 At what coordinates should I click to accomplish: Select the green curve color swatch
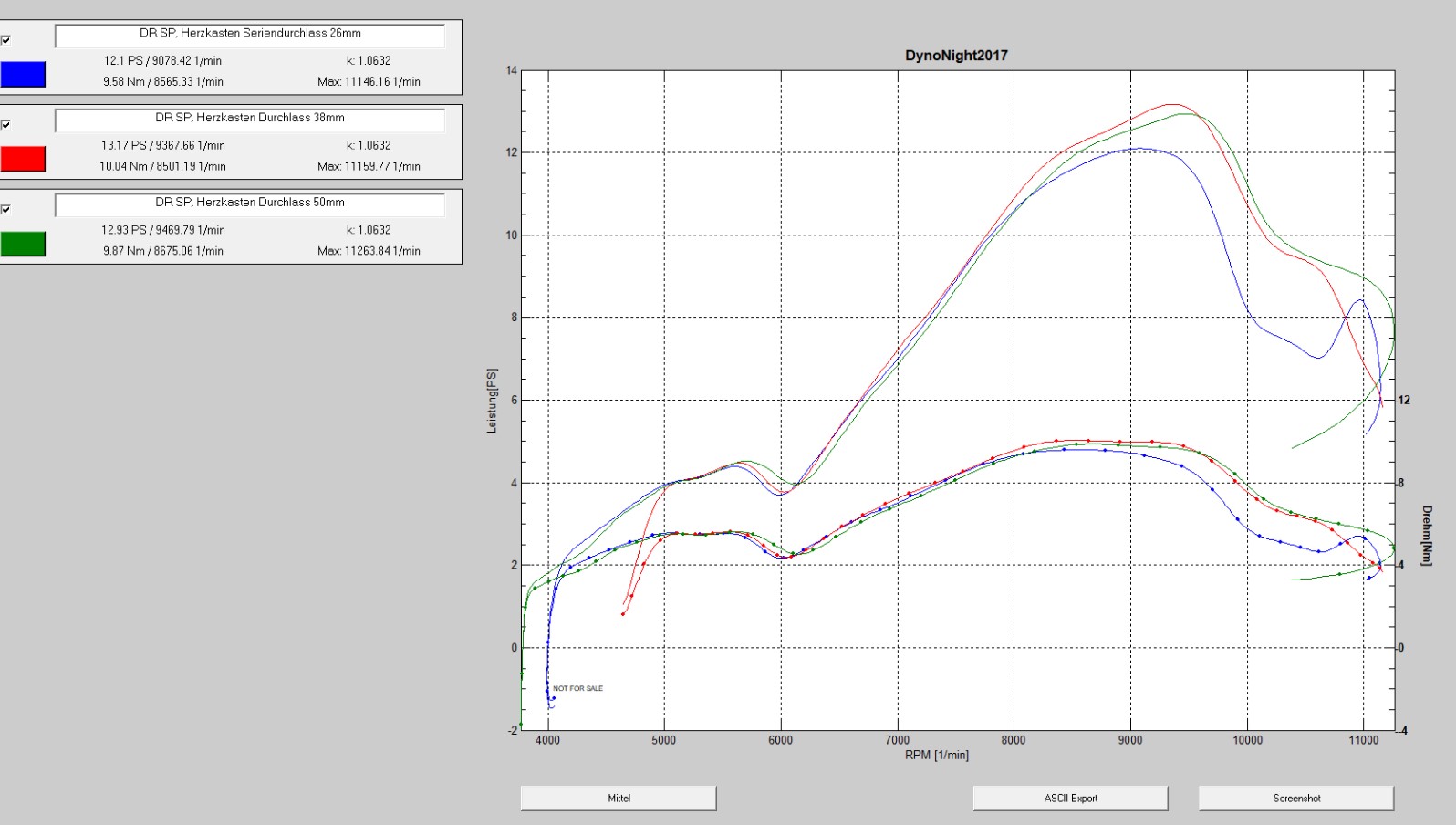point(23,244)
